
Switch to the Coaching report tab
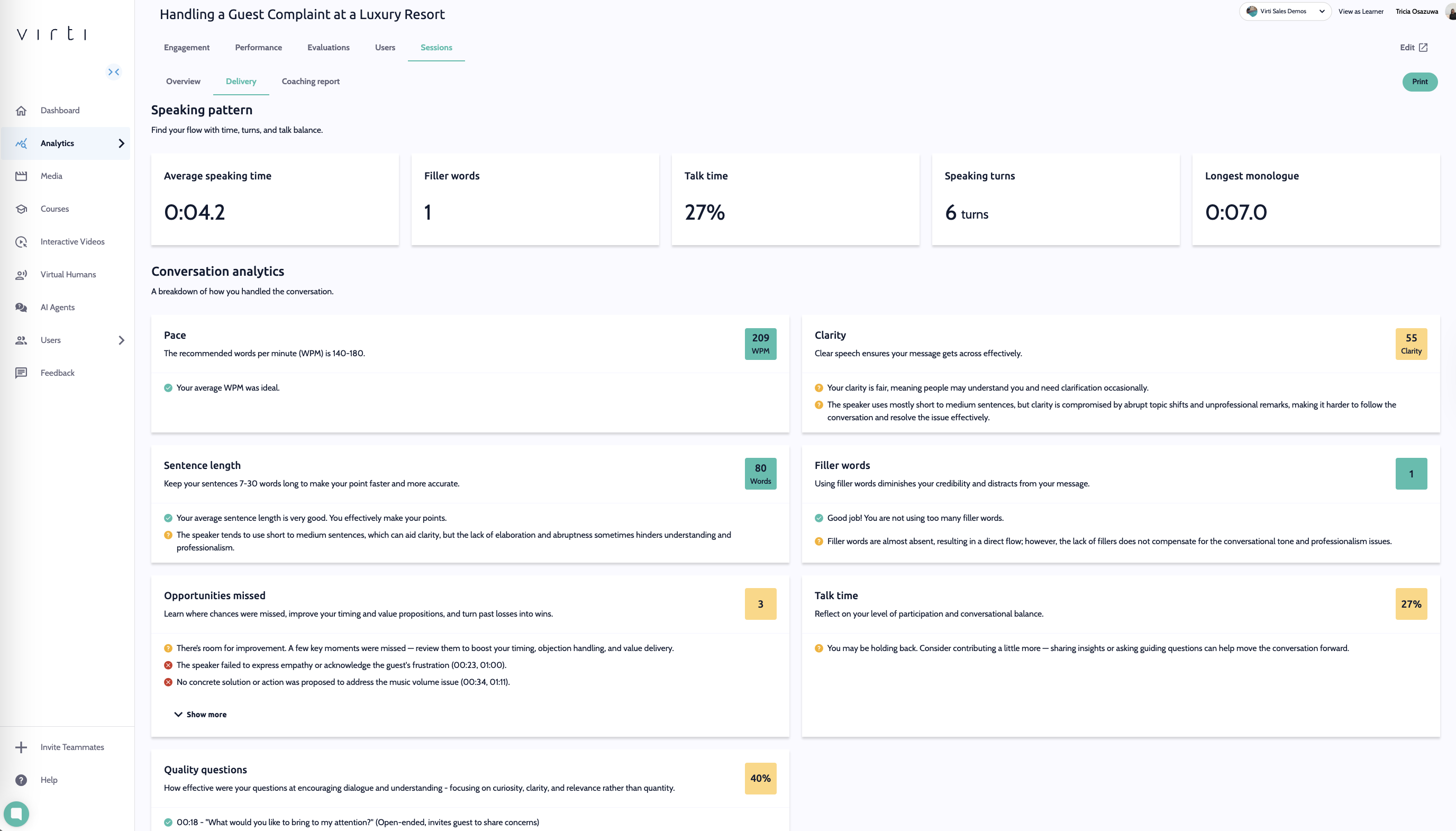coord(310,82)
